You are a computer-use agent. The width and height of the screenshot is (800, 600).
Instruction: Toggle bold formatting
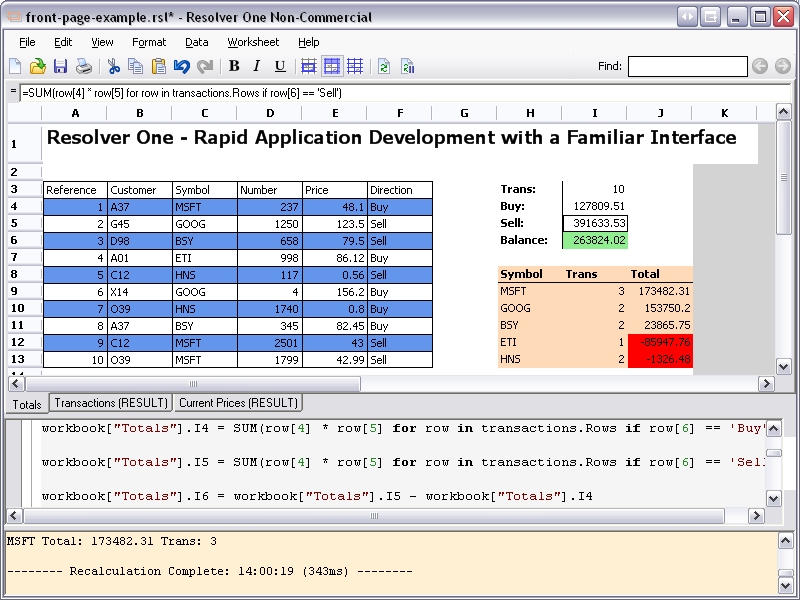click(x=234, y=66)
